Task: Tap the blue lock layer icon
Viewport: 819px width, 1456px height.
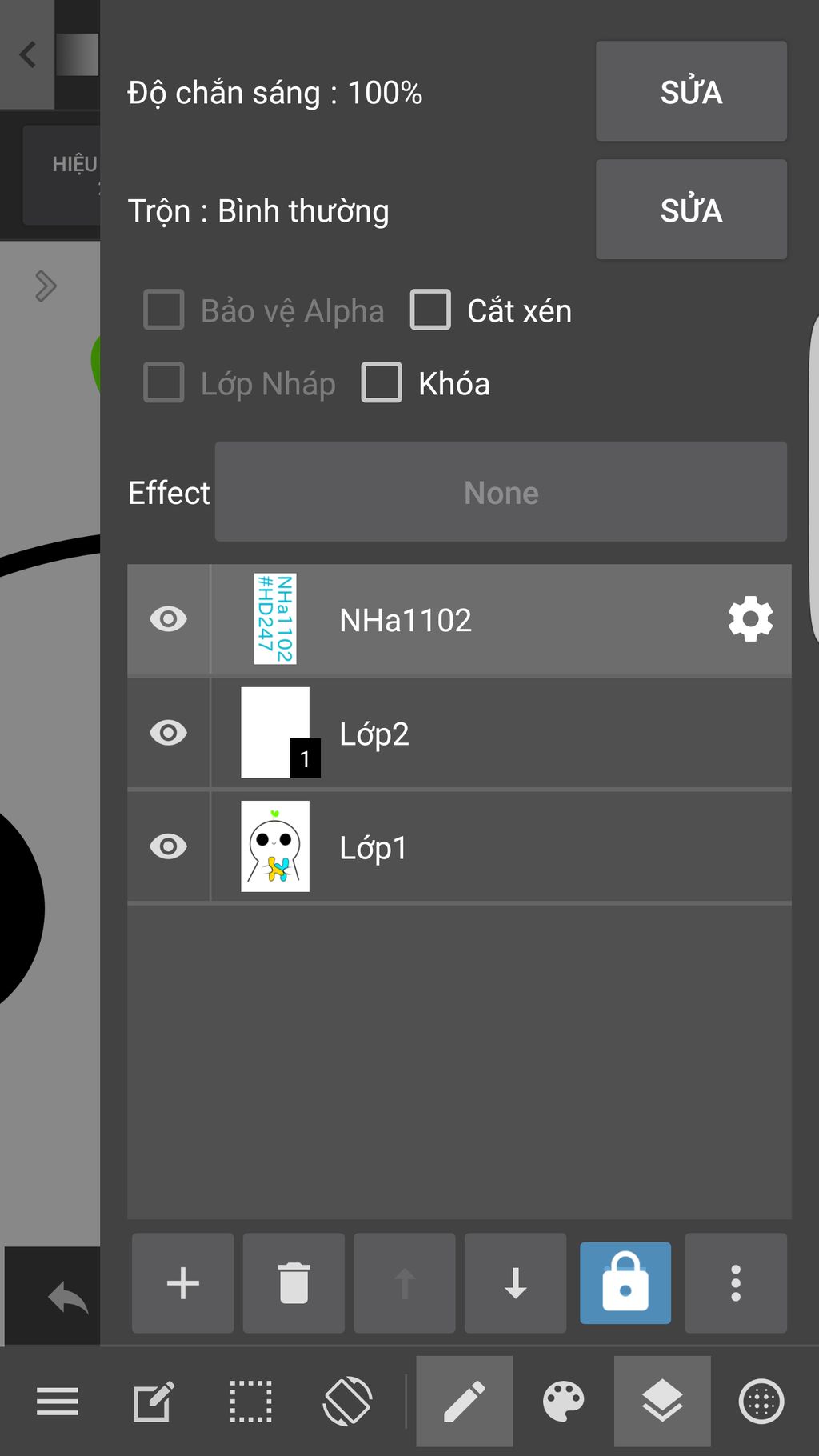Action: tap(625, 1283)
